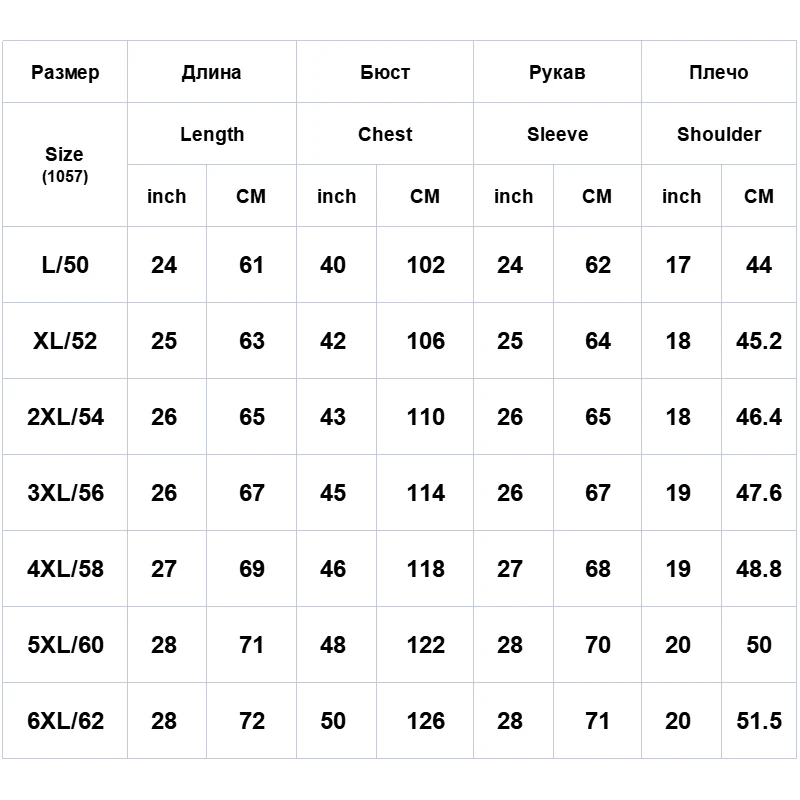Click the Size (1057) header cell
This screenshot has width=800, height=800.
[x=65, y=164]
